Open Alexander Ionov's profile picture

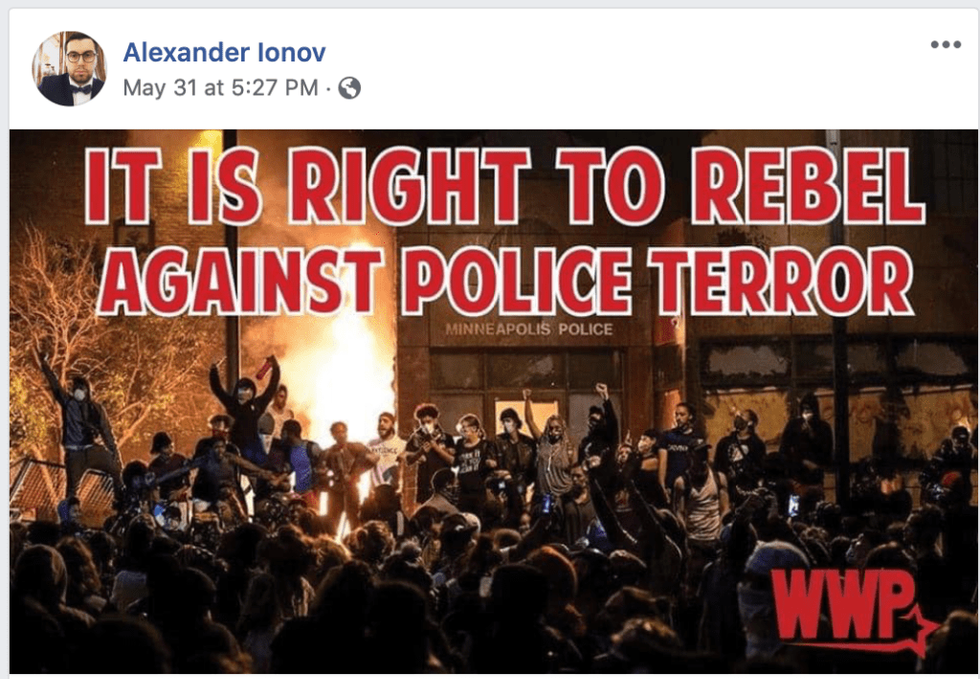[x=69, y=68]
